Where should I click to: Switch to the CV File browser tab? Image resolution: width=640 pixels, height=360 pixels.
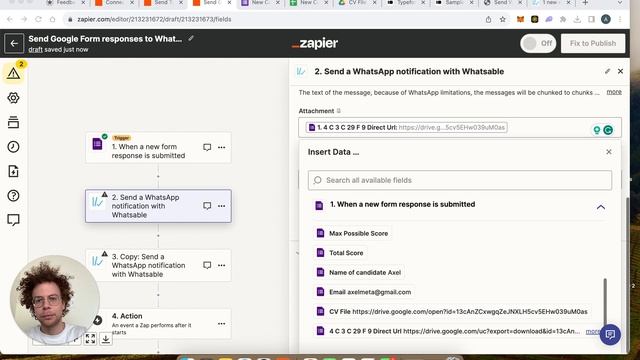(357, 3)
